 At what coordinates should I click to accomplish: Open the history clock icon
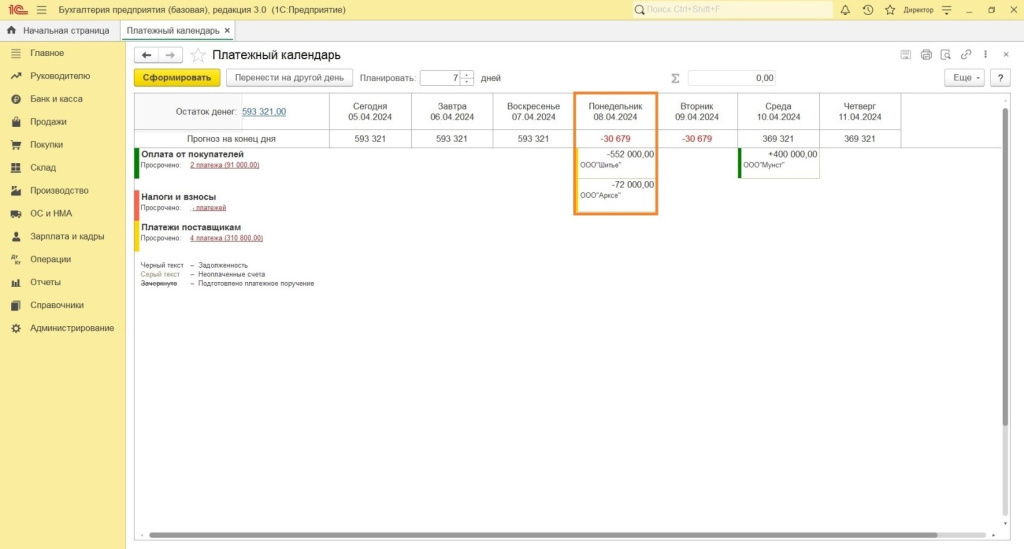click(x=867, y=10)
